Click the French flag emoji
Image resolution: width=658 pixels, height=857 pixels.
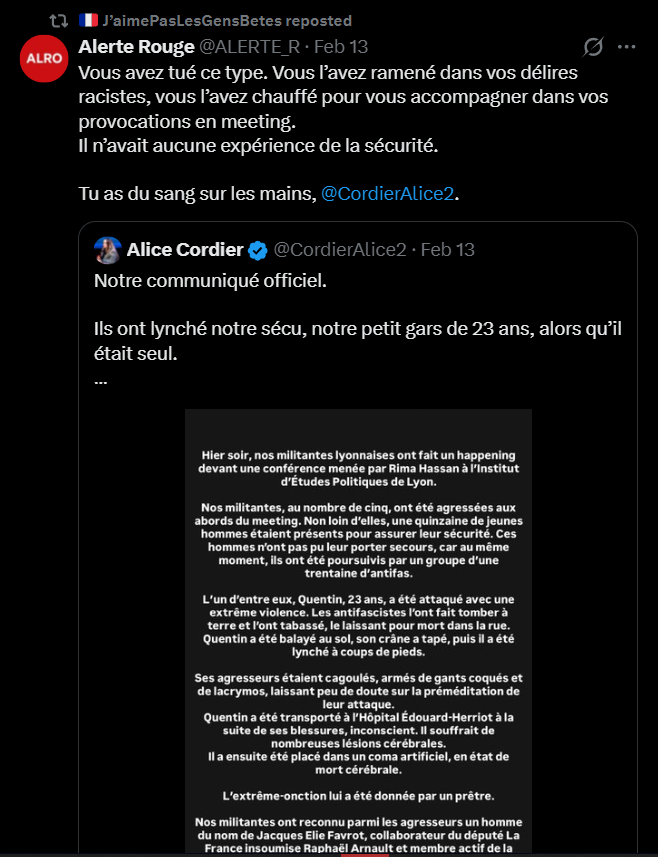click(88, 20)
